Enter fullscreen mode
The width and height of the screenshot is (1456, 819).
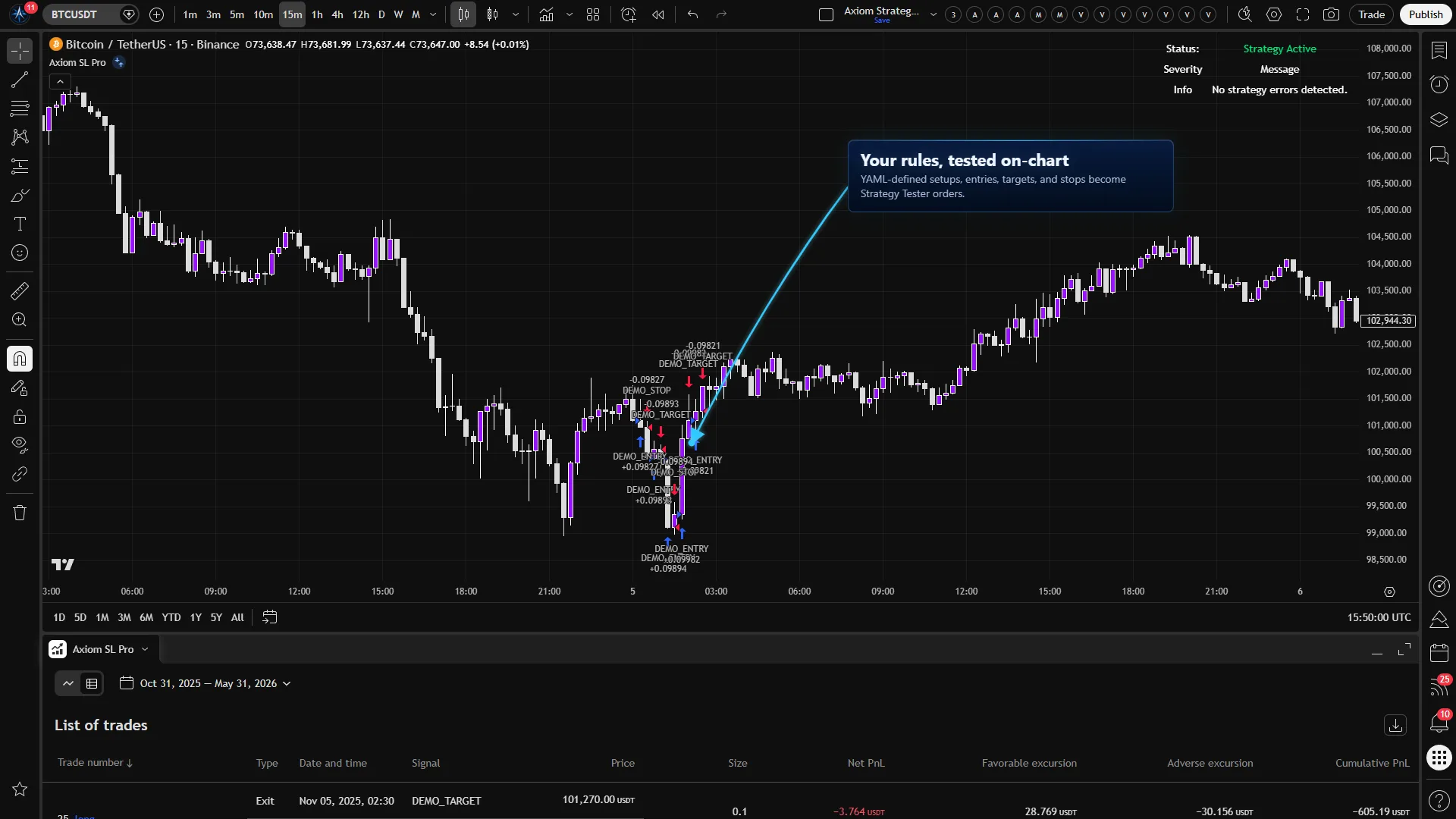coord(1303,14)
